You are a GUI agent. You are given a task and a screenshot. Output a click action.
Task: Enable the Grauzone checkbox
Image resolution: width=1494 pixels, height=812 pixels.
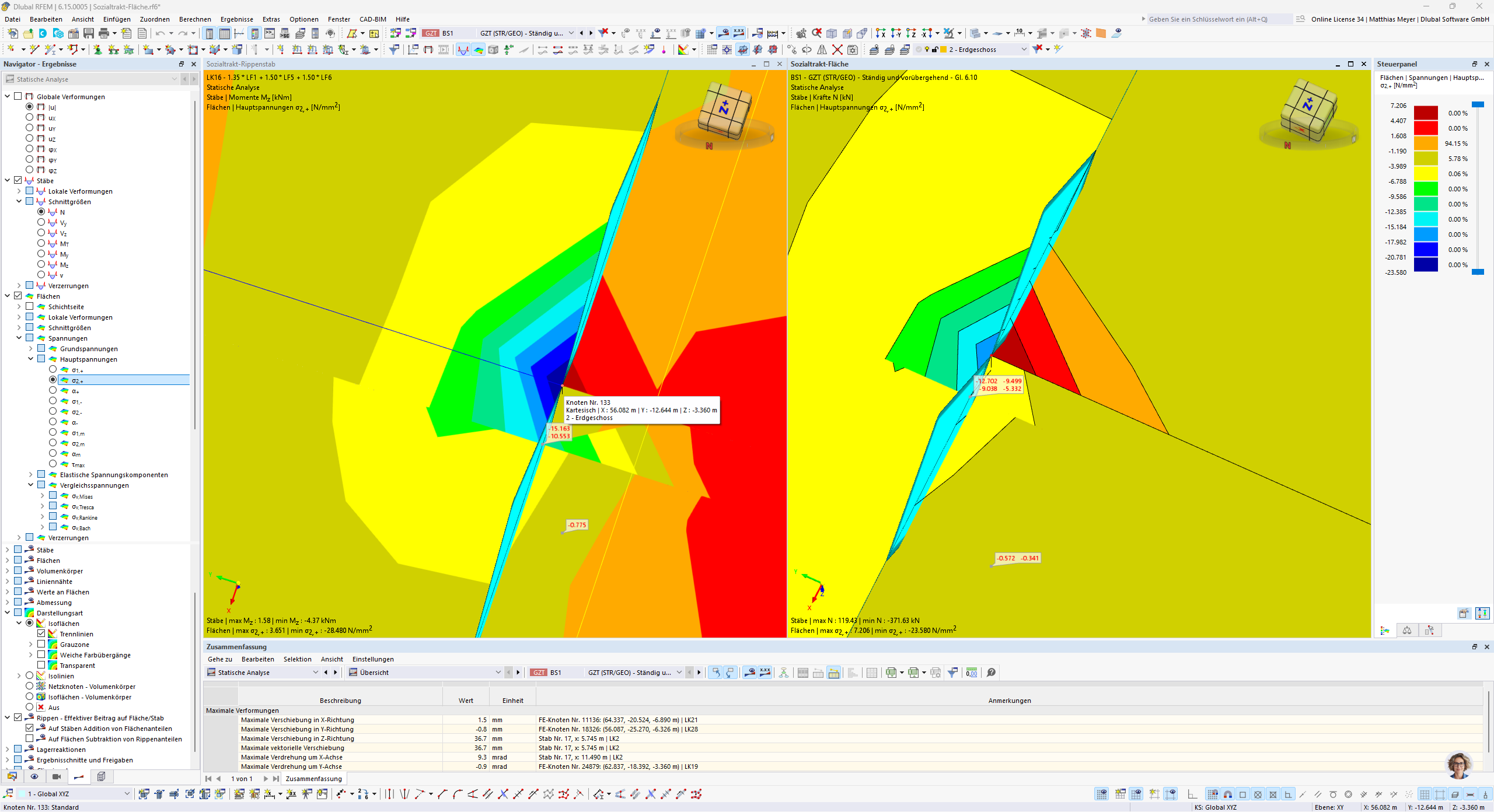[41, 644]
